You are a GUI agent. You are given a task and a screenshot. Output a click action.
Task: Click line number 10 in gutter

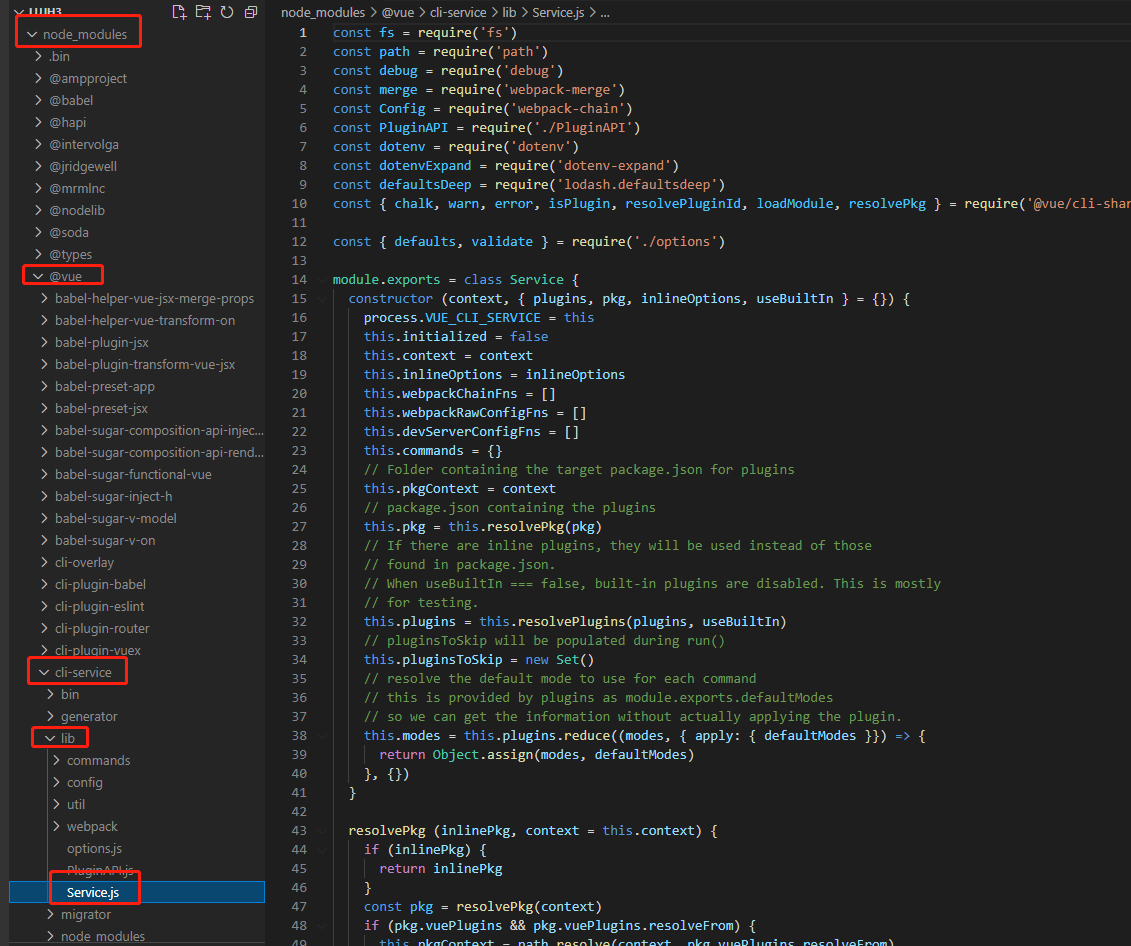coord(299,203)
